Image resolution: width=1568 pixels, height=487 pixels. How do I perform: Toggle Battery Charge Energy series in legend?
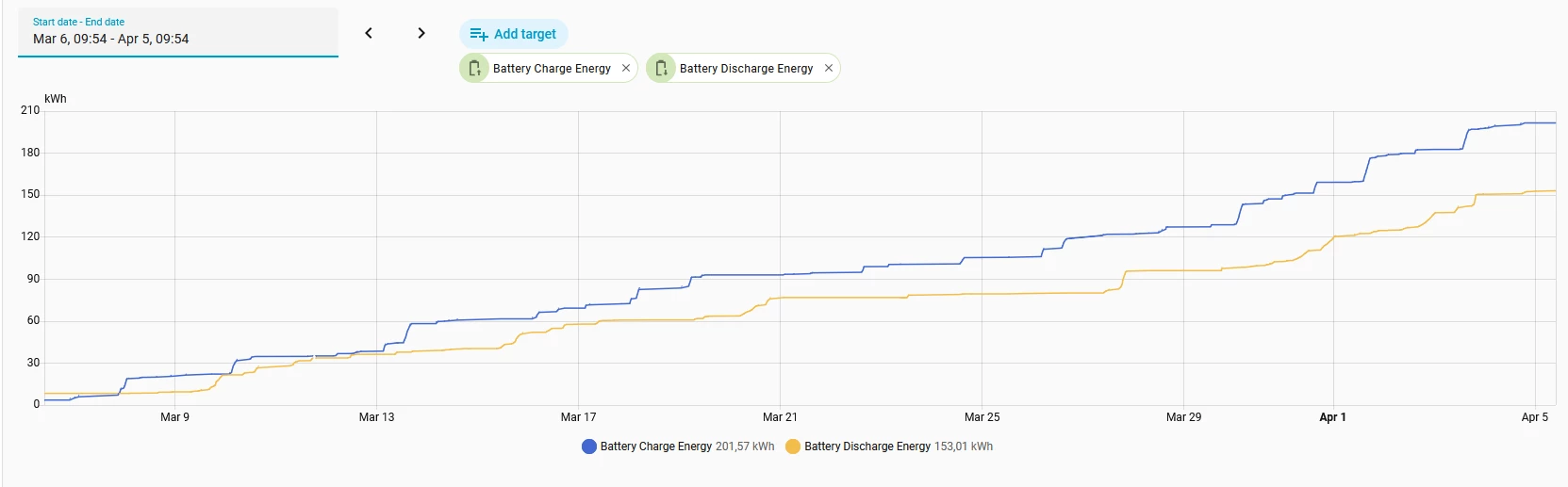pos(655,446)
